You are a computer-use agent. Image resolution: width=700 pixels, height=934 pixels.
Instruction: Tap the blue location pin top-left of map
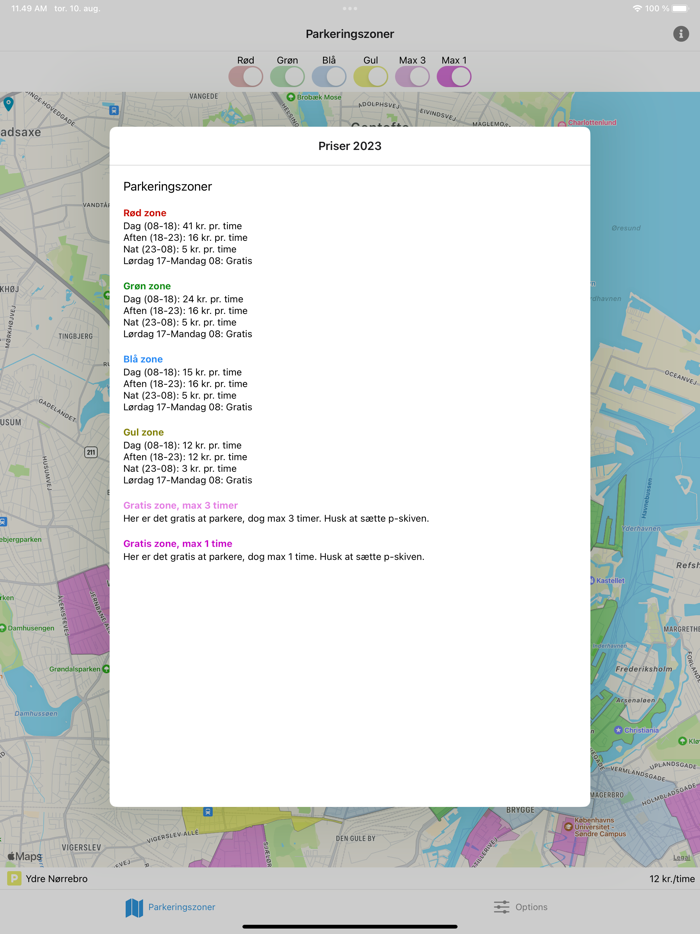point(8,104)
